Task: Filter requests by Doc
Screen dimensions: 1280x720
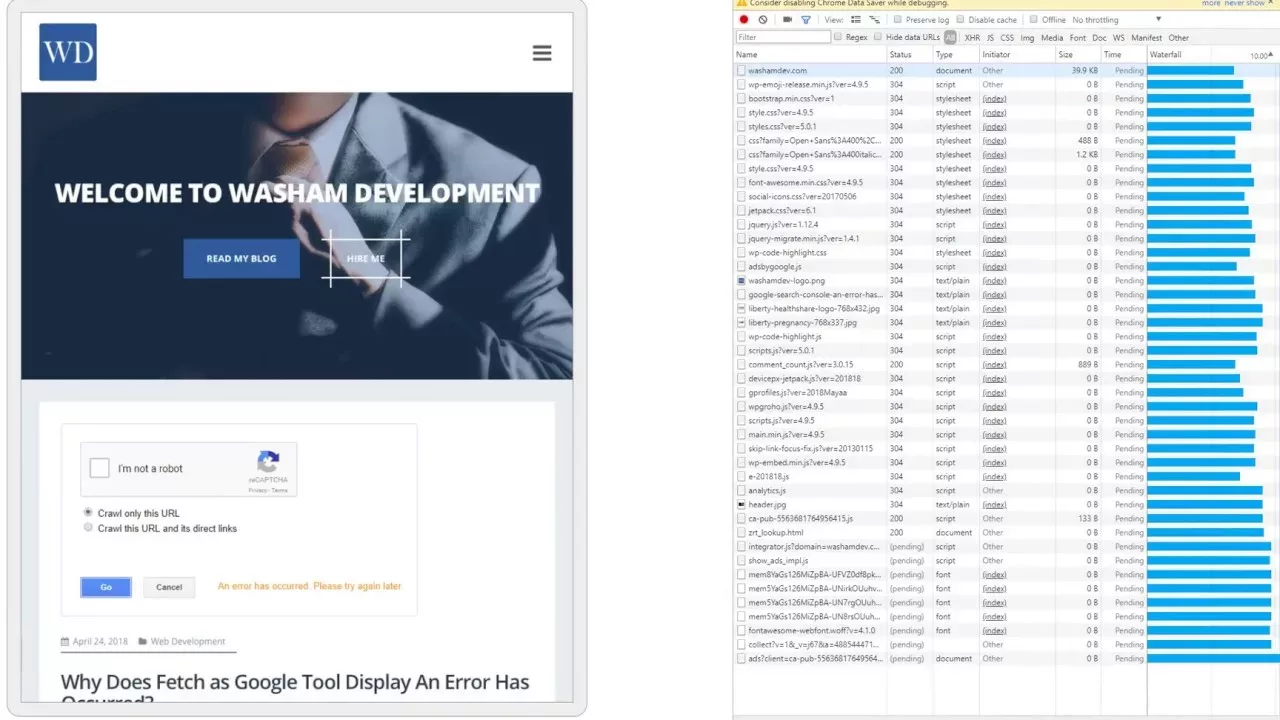Action: (x=1099, y=38)
